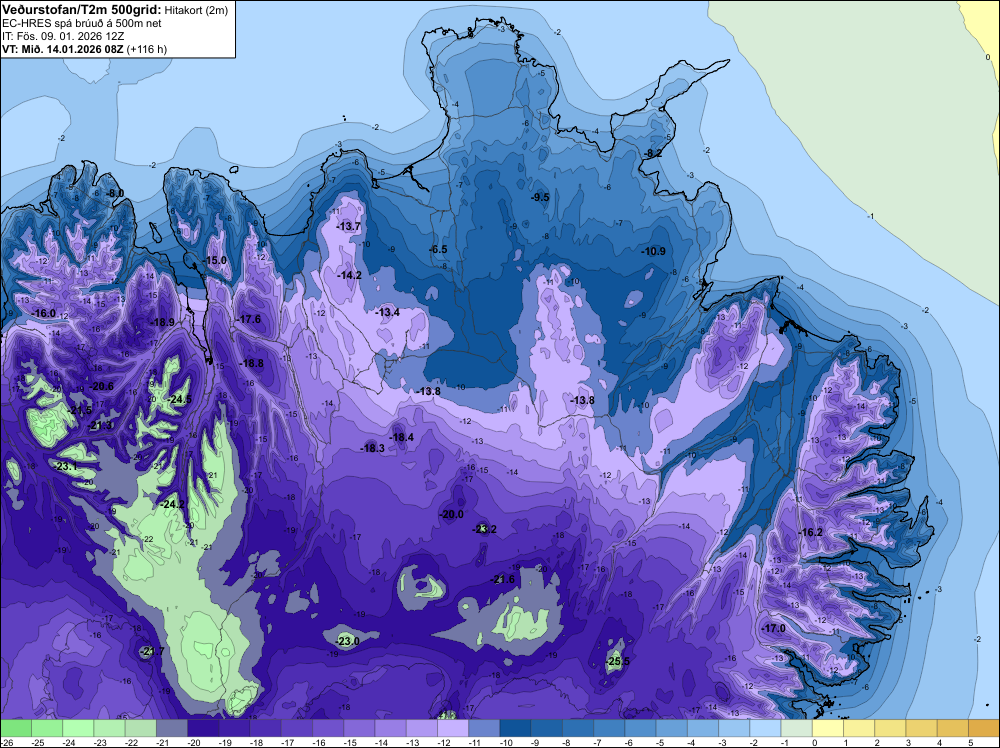Viewport: 1000px width, 748px height.
Task: Click the legend swatch between -21 and -20
Action: click(172, 728)
